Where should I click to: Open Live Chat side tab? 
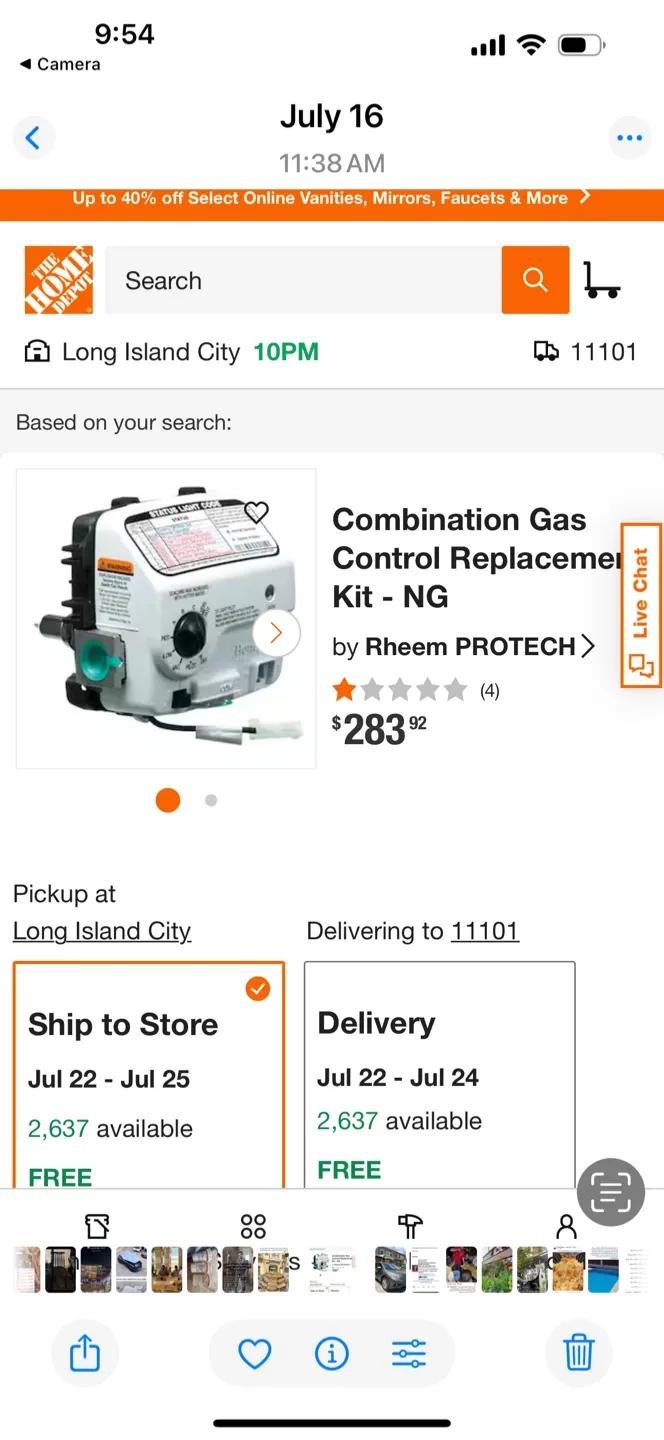click(x=641, y=606)
